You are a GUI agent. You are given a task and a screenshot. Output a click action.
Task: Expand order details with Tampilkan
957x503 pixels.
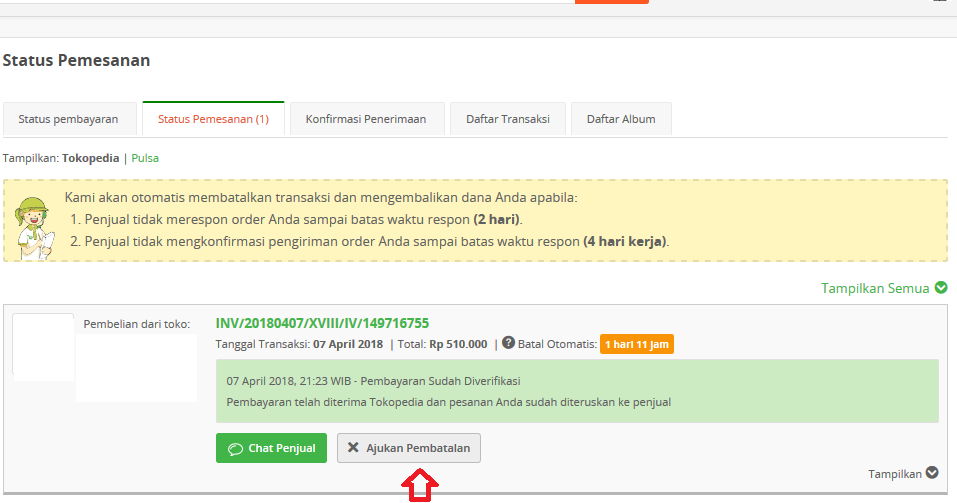(895, 474)
